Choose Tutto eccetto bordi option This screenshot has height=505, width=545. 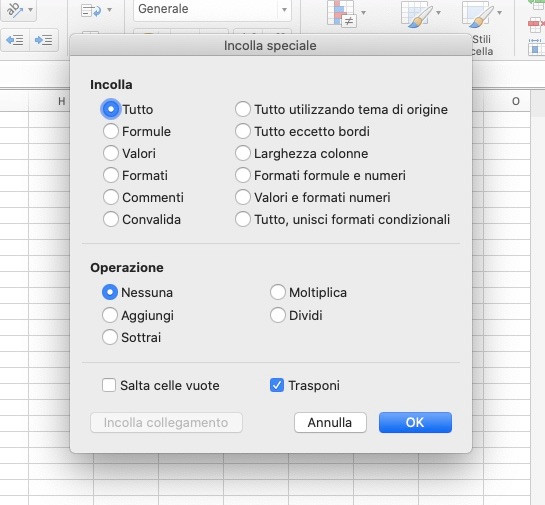point(302,131)
